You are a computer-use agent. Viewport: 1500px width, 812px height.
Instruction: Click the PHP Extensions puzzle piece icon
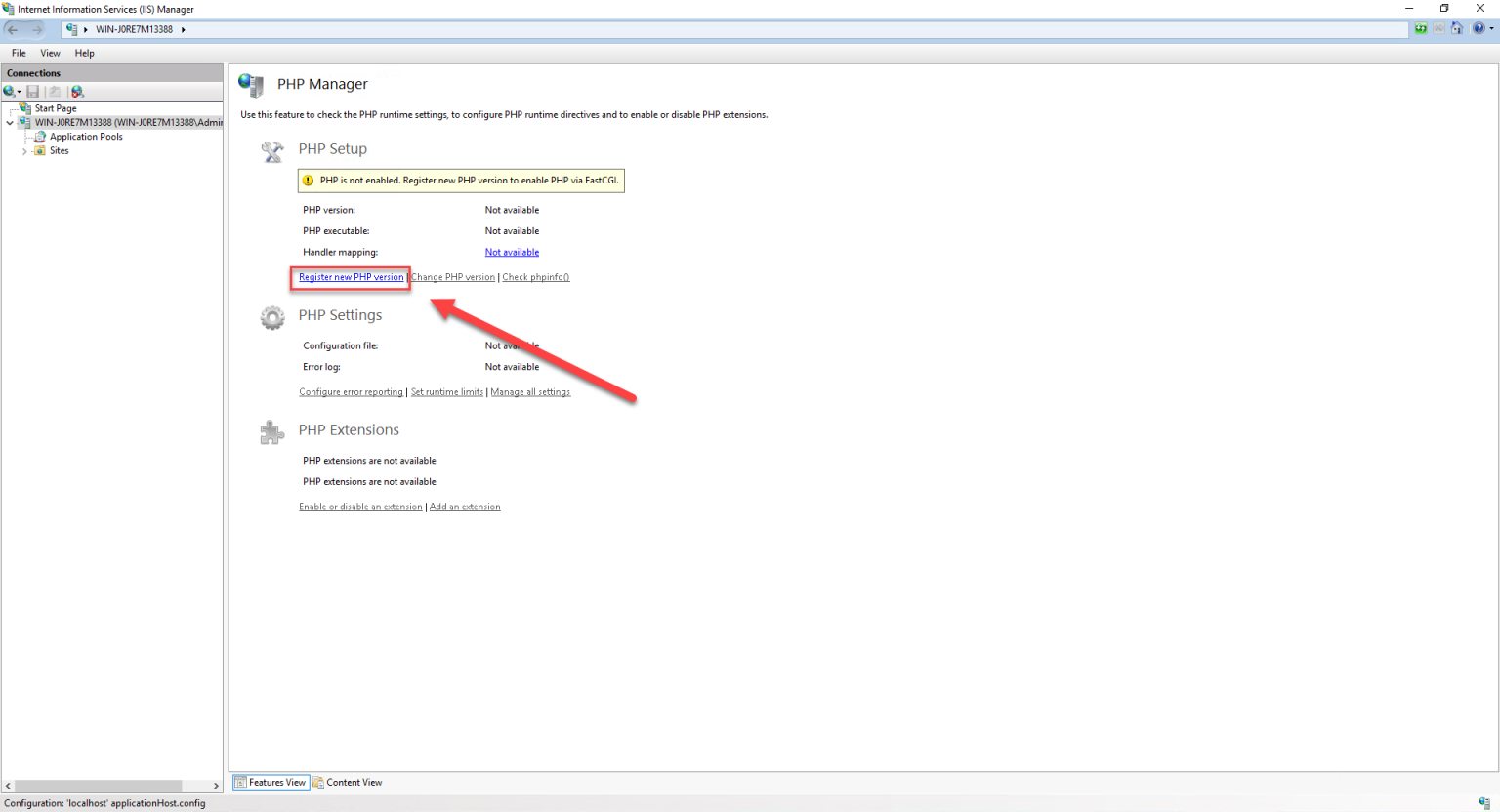pyautogui.click(x=271, y=431)
